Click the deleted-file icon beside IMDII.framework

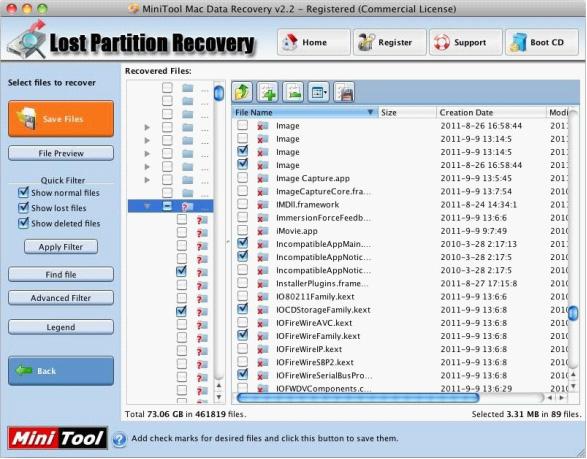[x=262, y=205]
